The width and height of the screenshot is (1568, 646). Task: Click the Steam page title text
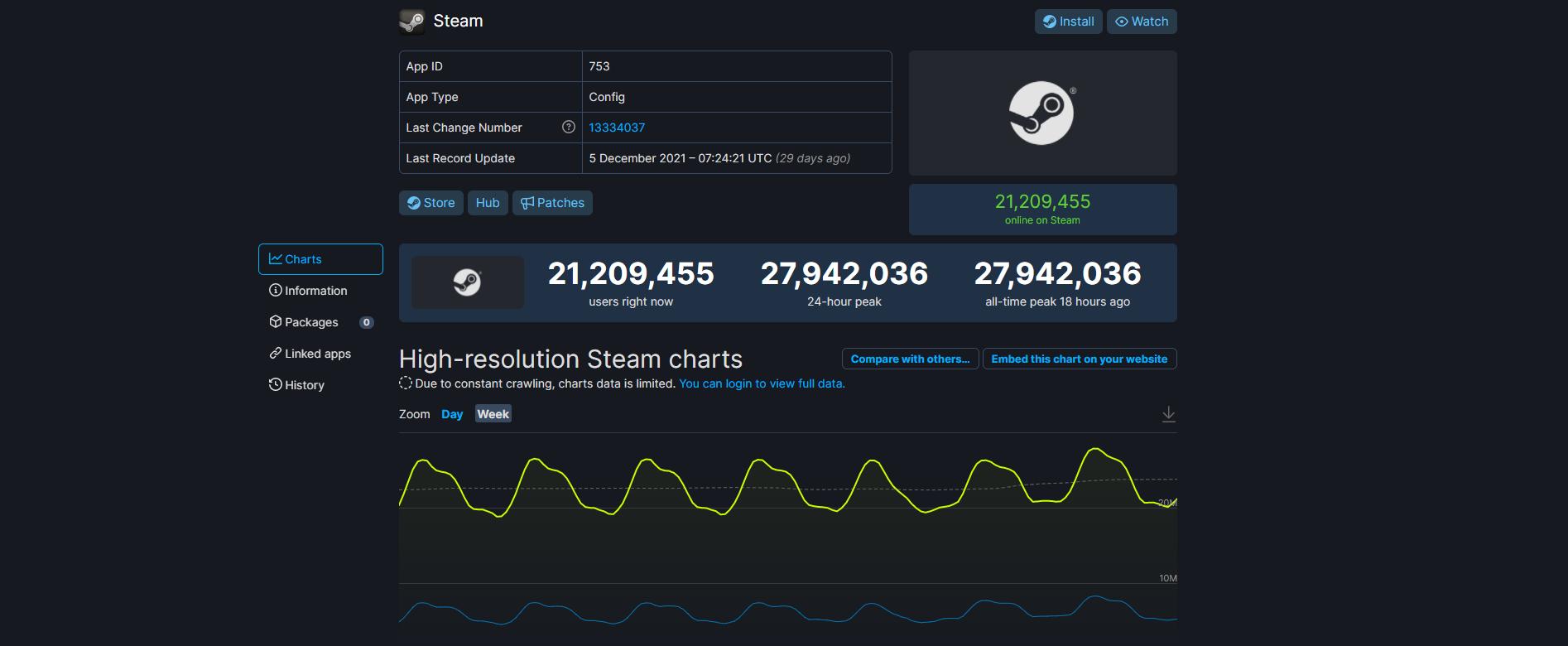pyautogui.click(x=458, y=22)
